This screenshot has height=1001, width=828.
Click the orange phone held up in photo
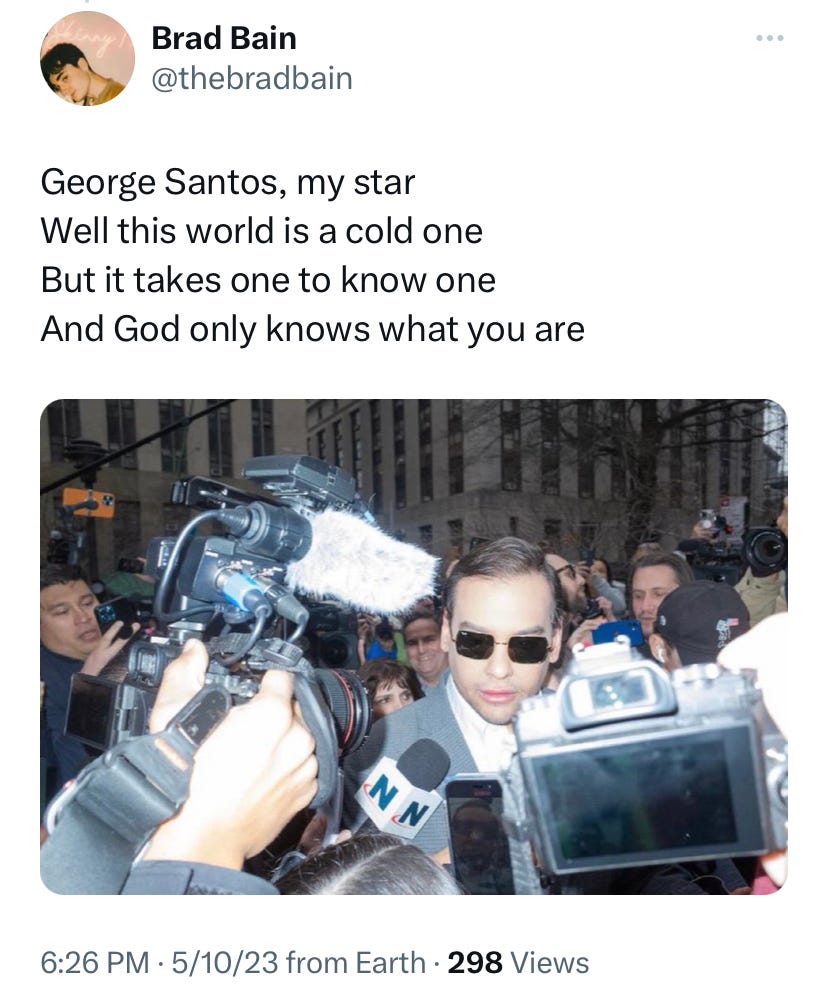tap(89, 502)
